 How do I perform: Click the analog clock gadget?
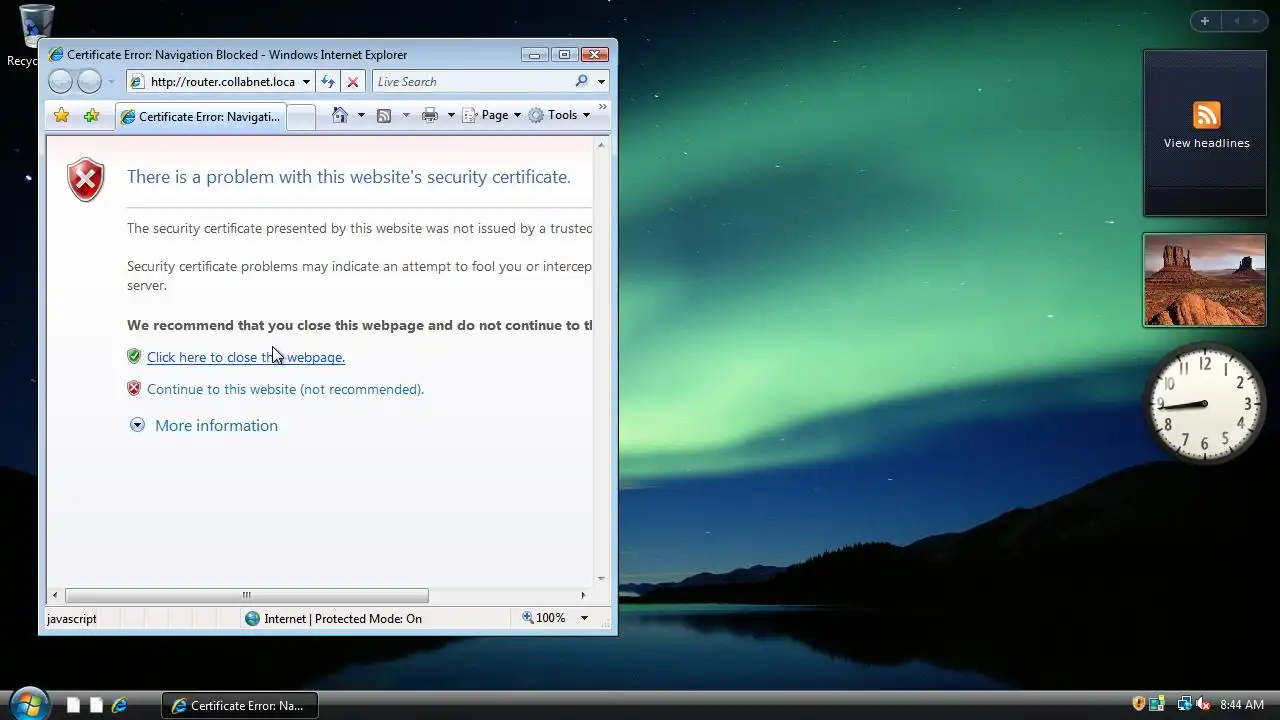(x=1204, y=403)
